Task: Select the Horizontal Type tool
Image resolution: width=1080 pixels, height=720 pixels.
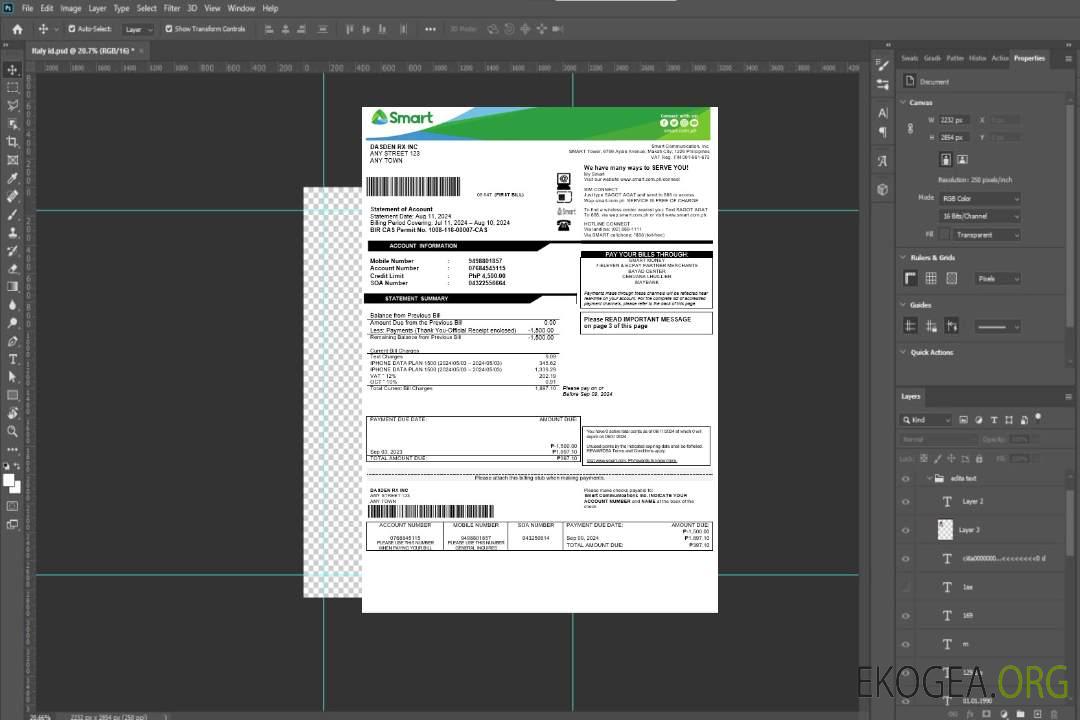Action: pos(12,359)
